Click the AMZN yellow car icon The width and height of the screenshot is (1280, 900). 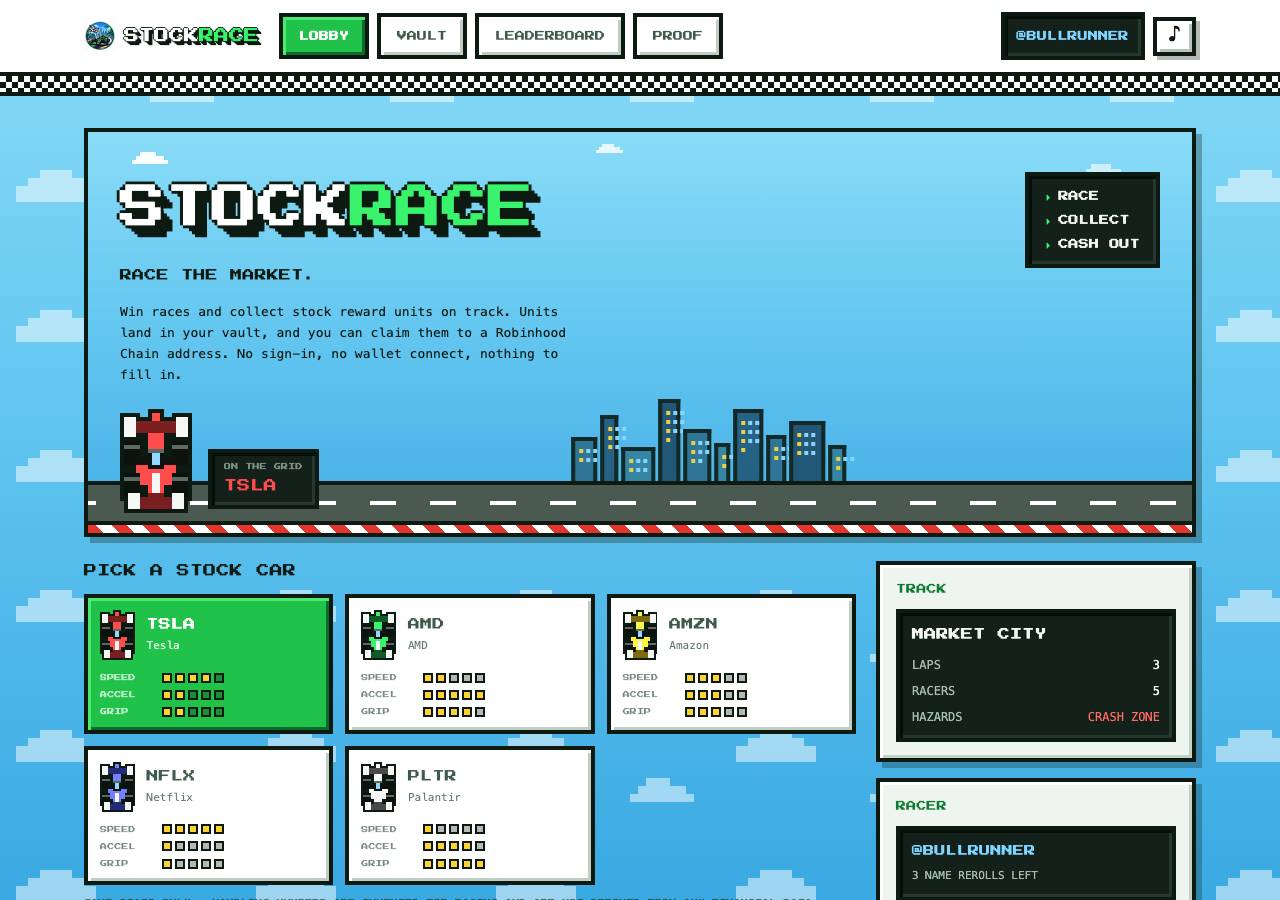(x=640, y=635)
